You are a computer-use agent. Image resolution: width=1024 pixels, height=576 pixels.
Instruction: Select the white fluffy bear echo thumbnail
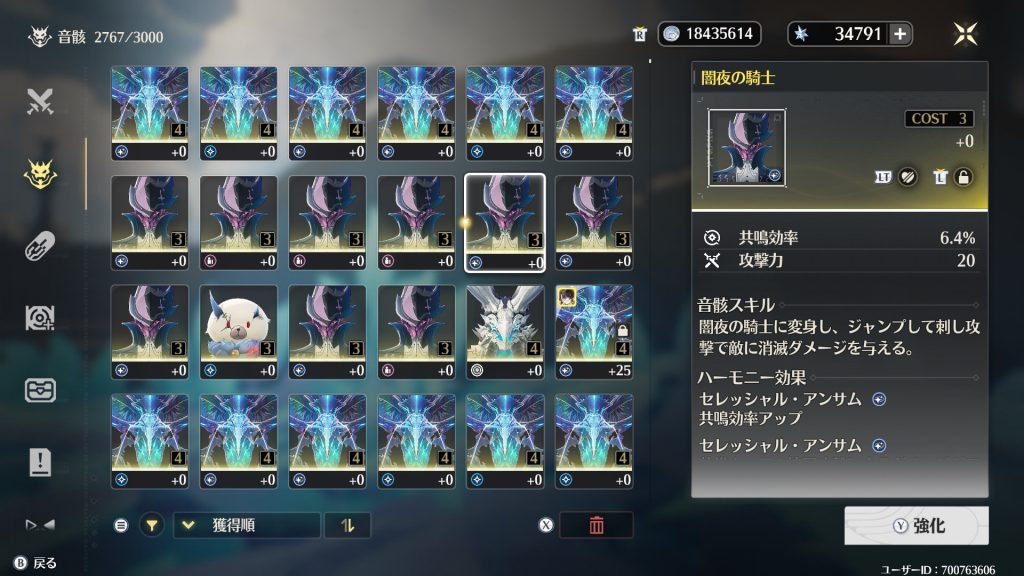tap(238, 332)
